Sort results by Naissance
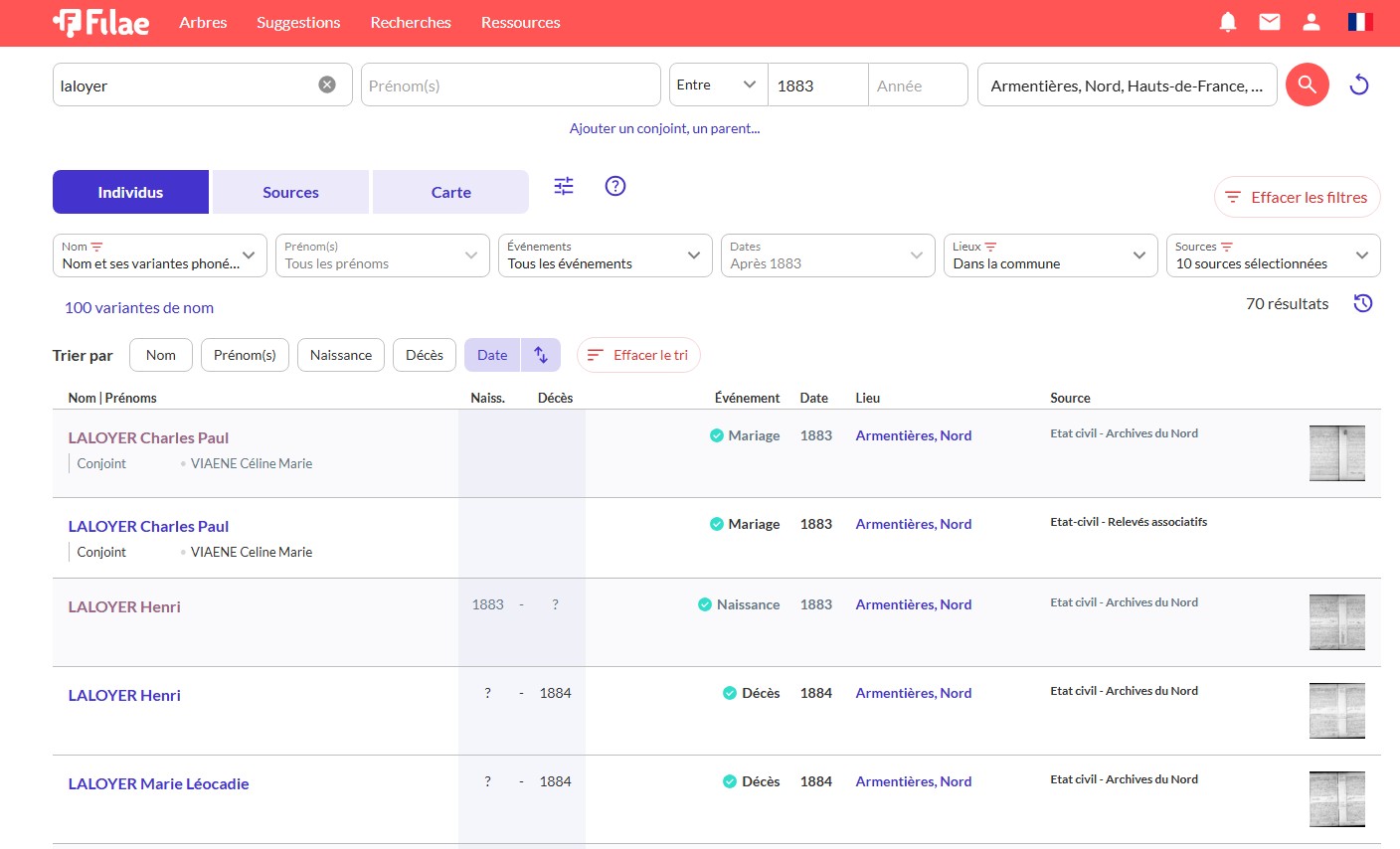Screen dimensions: 1400x849 point(340,355)
